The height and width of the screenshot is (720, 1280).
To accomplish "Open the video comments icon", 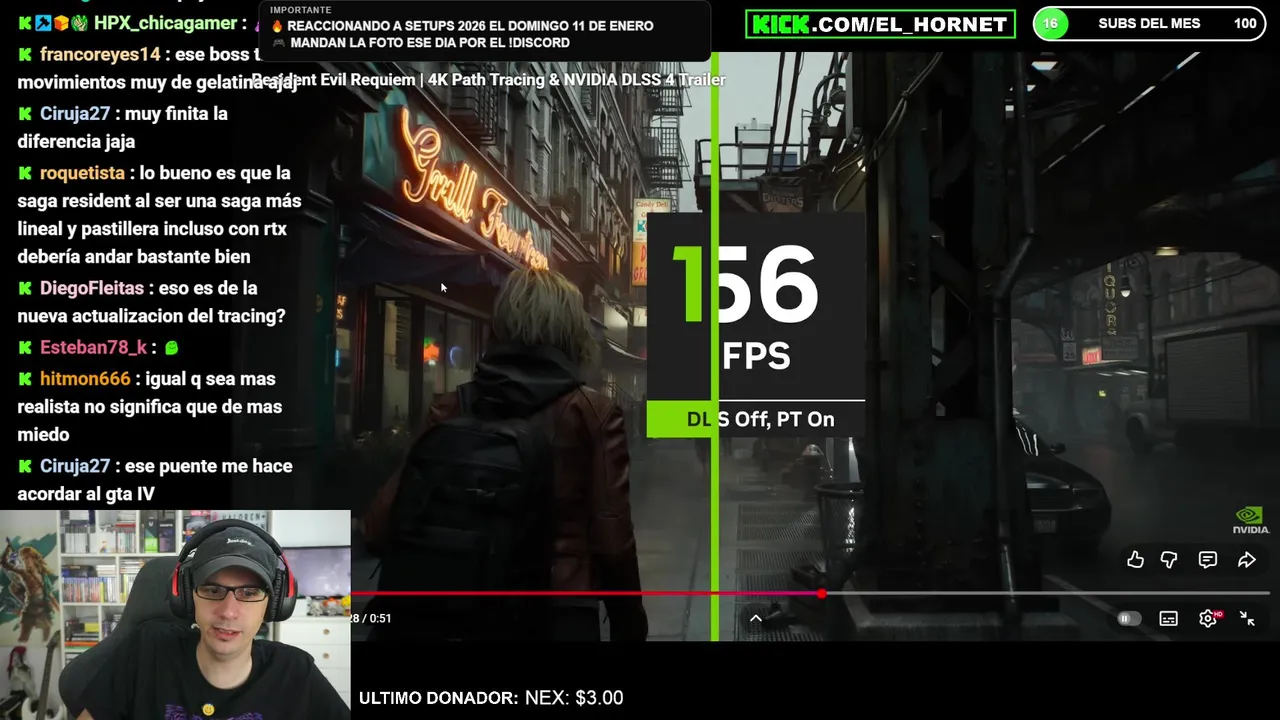I will [x=1208, y=560].
